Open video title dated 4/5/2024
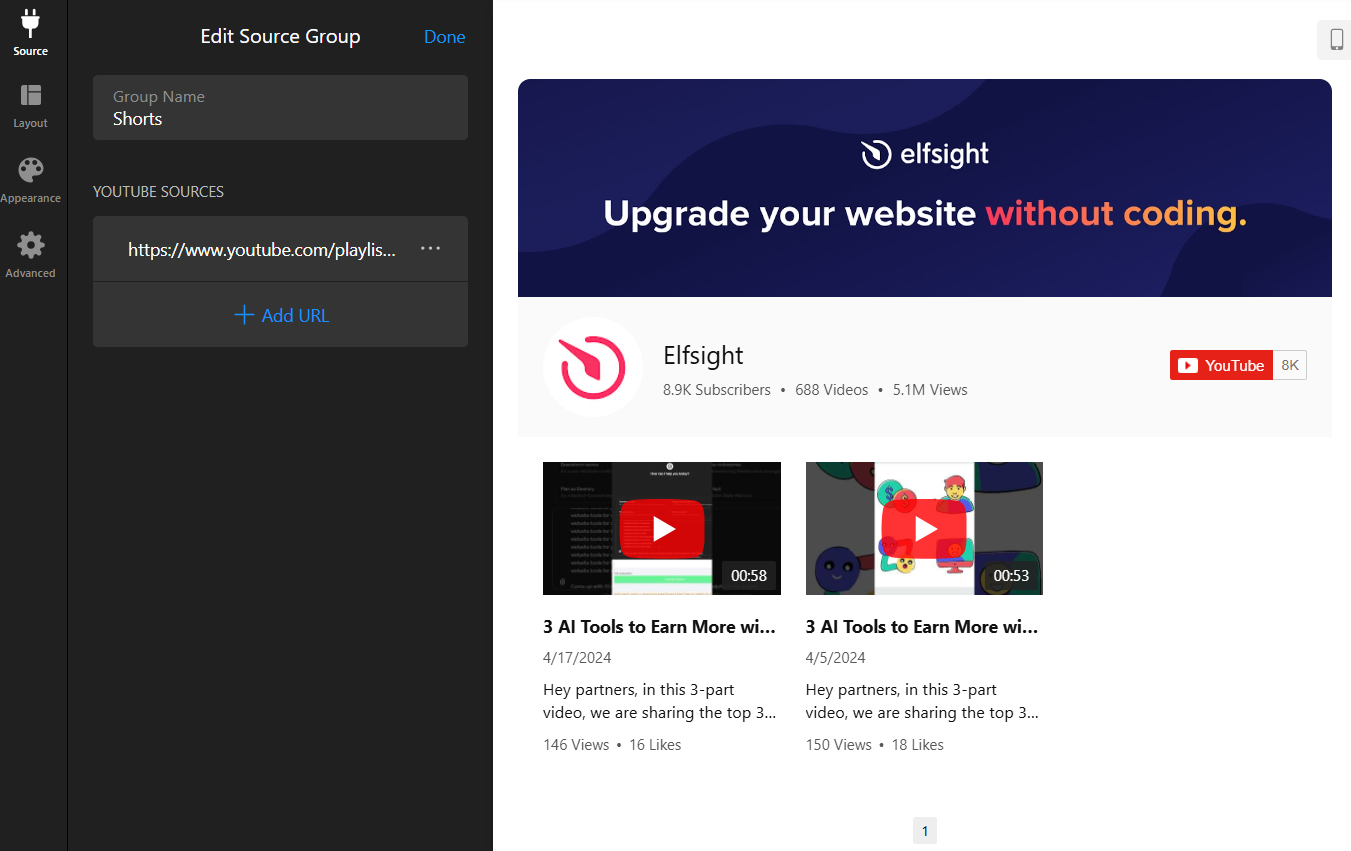This screenshot has width=1351, height=851. 923,627
